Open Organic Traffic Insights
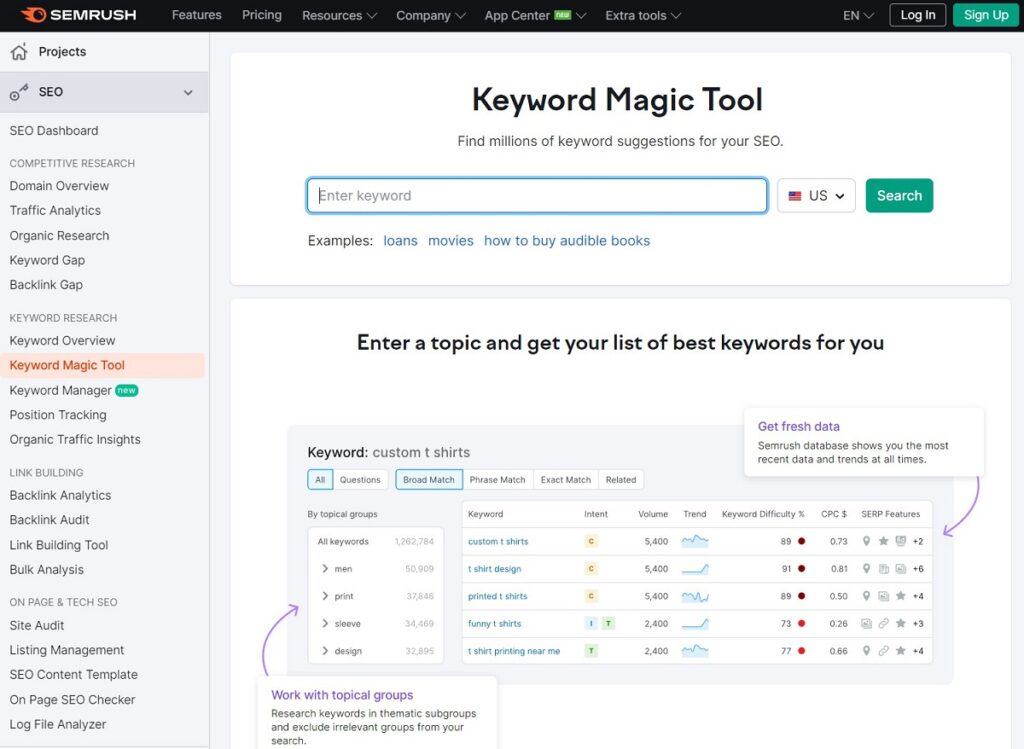This screenshot has width=1024, height=749. pyautogui.click(x=75, y=439)
